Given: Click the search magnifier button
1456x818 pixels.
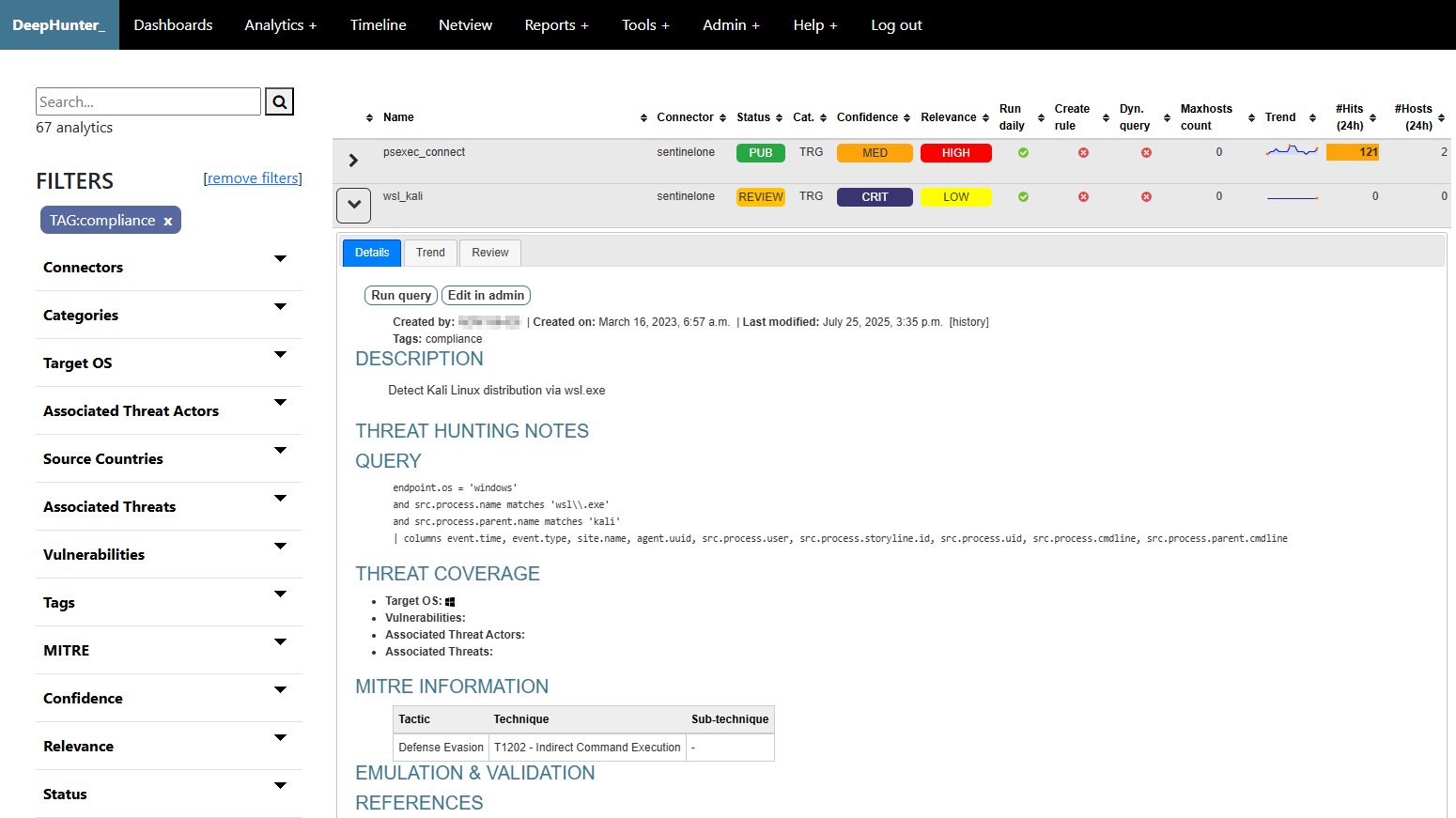Looking at the screenshot, I should pyautogui.click(x=279, y=101).
